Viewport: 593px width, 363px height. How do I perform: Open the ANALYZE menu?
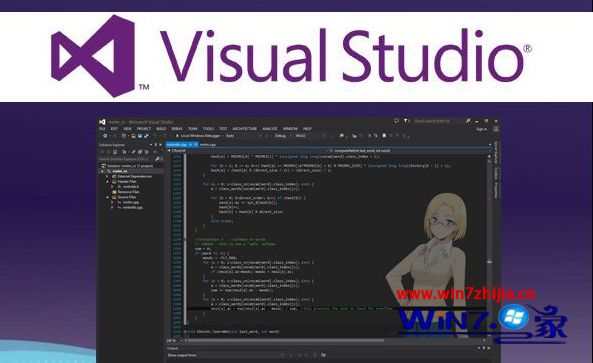point(270,129)
